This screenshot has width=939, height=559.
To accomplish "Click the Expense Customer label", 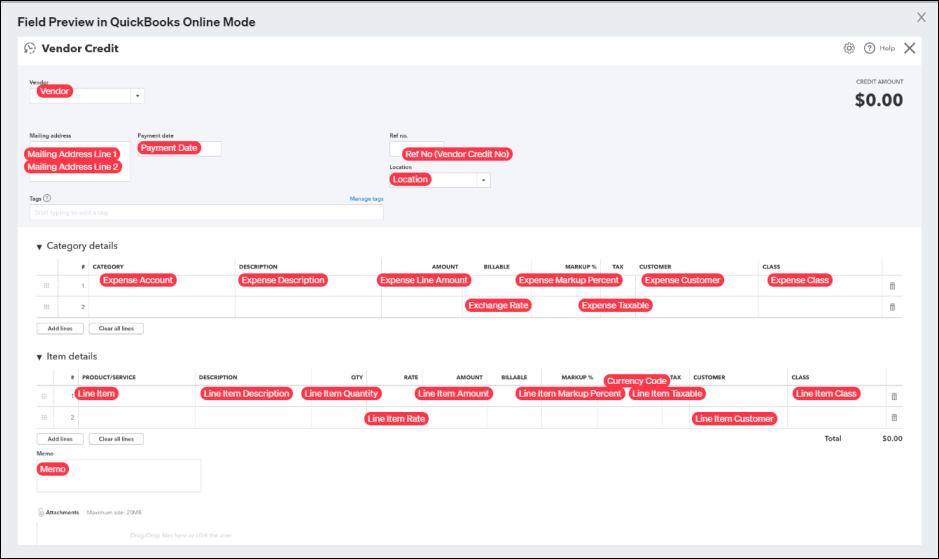I will 682,280.
